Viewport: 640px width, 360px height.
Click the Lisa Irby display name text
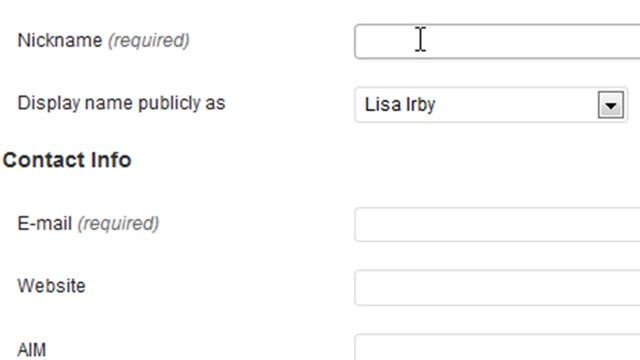(x=400, y=105)
